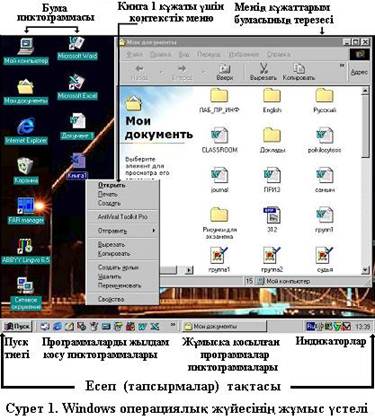Click the Пуск start button
This screenshot has height=420, width=375.
pos(17,326)
